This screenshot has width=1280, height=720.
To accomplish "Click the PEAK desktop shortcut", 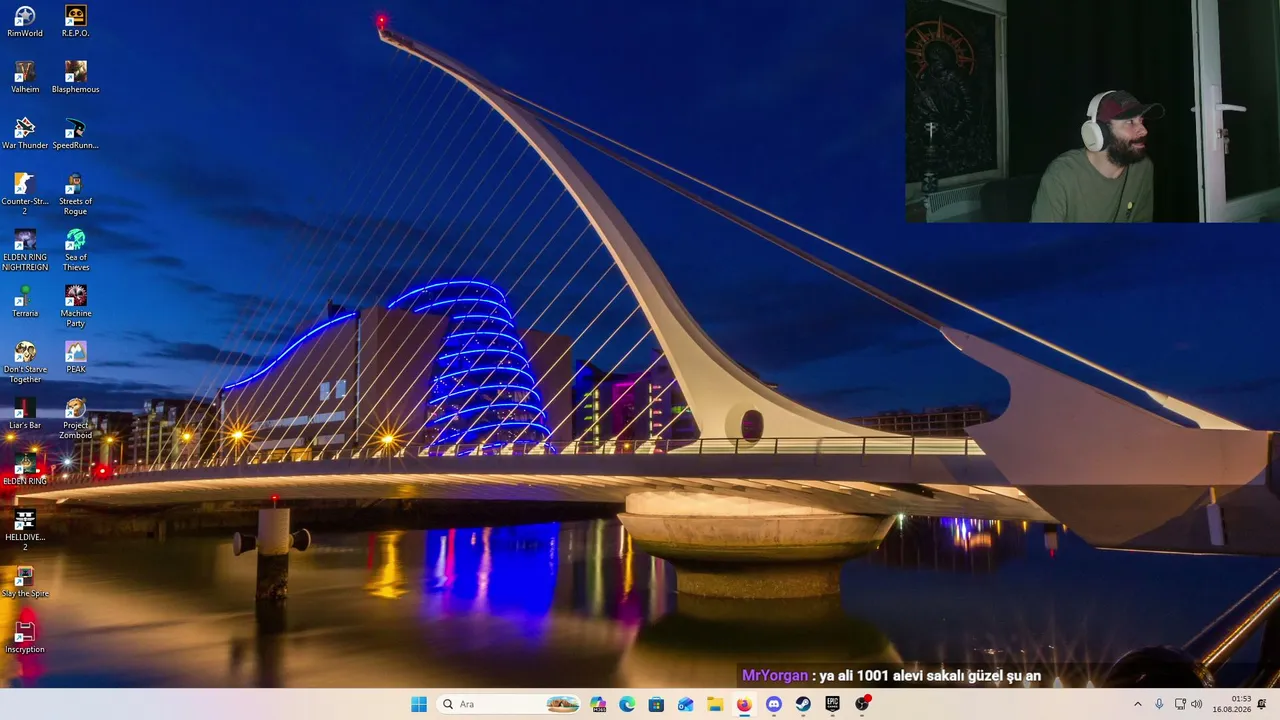I will (75, 357).
